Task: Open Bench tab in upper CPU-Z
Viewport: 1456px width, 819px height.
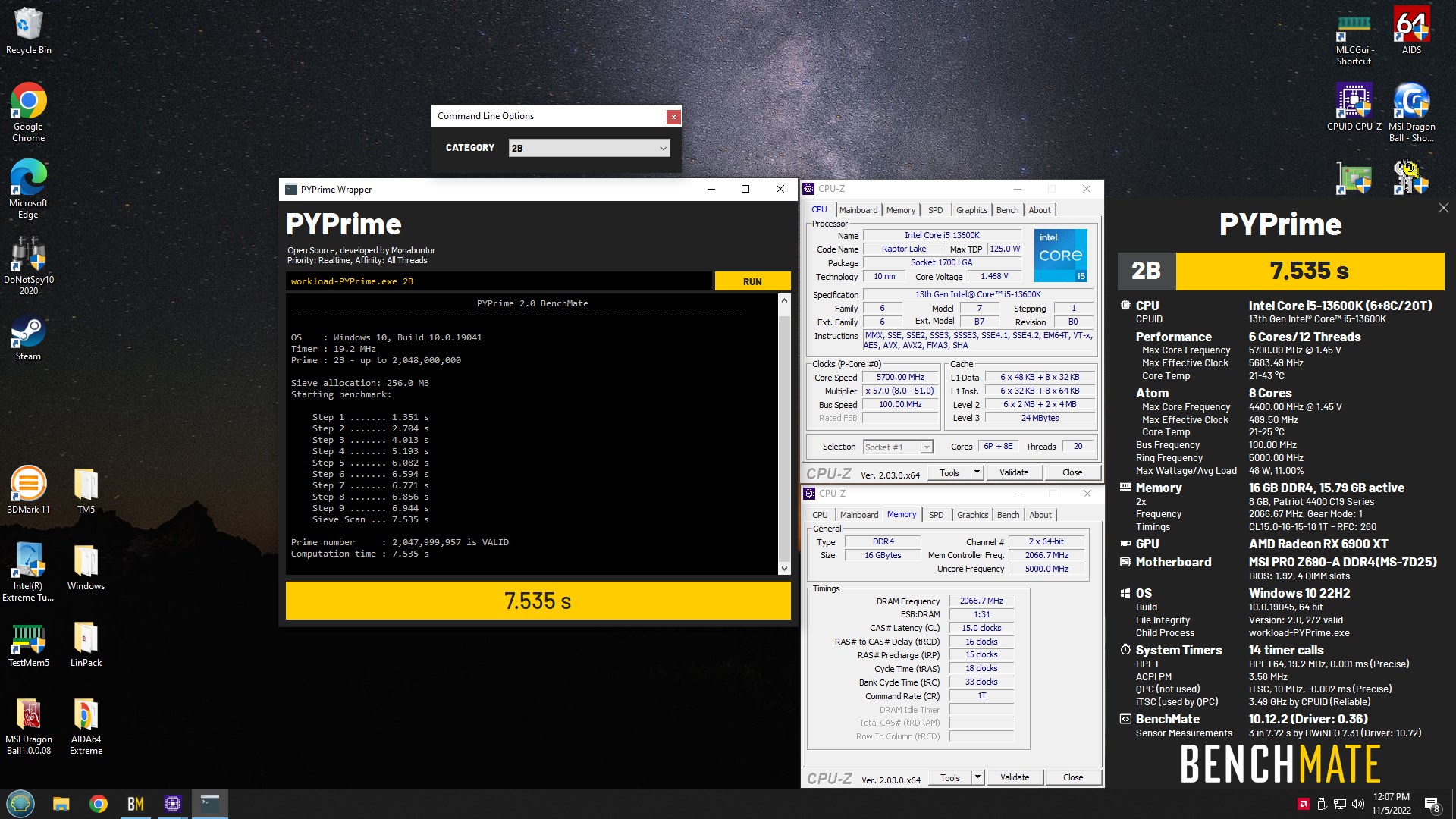Action: 1008,210
